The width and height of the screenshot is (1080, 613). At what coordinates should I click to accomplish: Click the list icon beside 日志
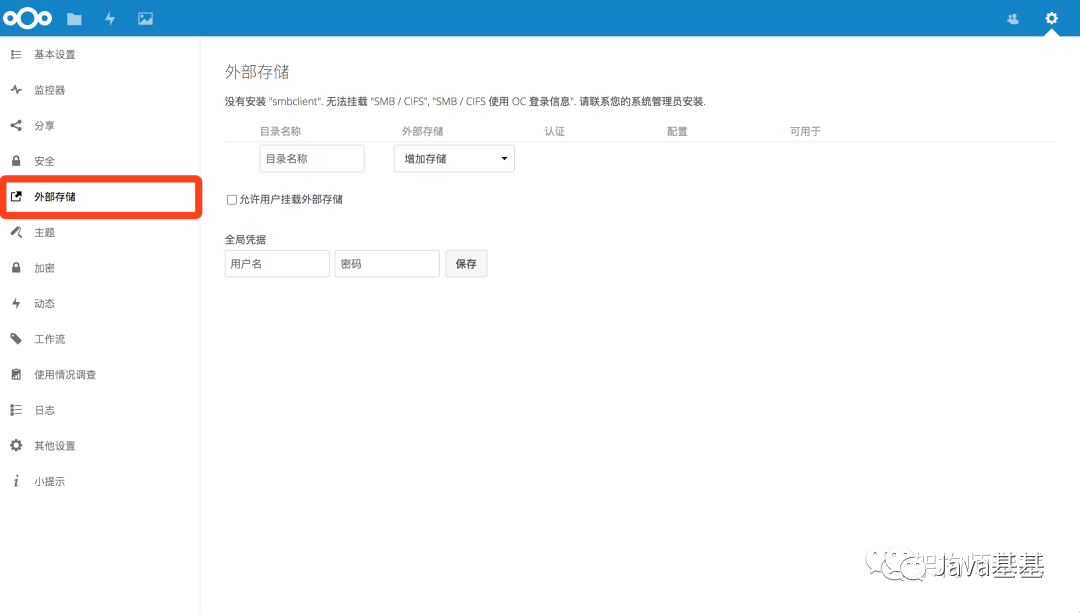[x=16, y=410]
